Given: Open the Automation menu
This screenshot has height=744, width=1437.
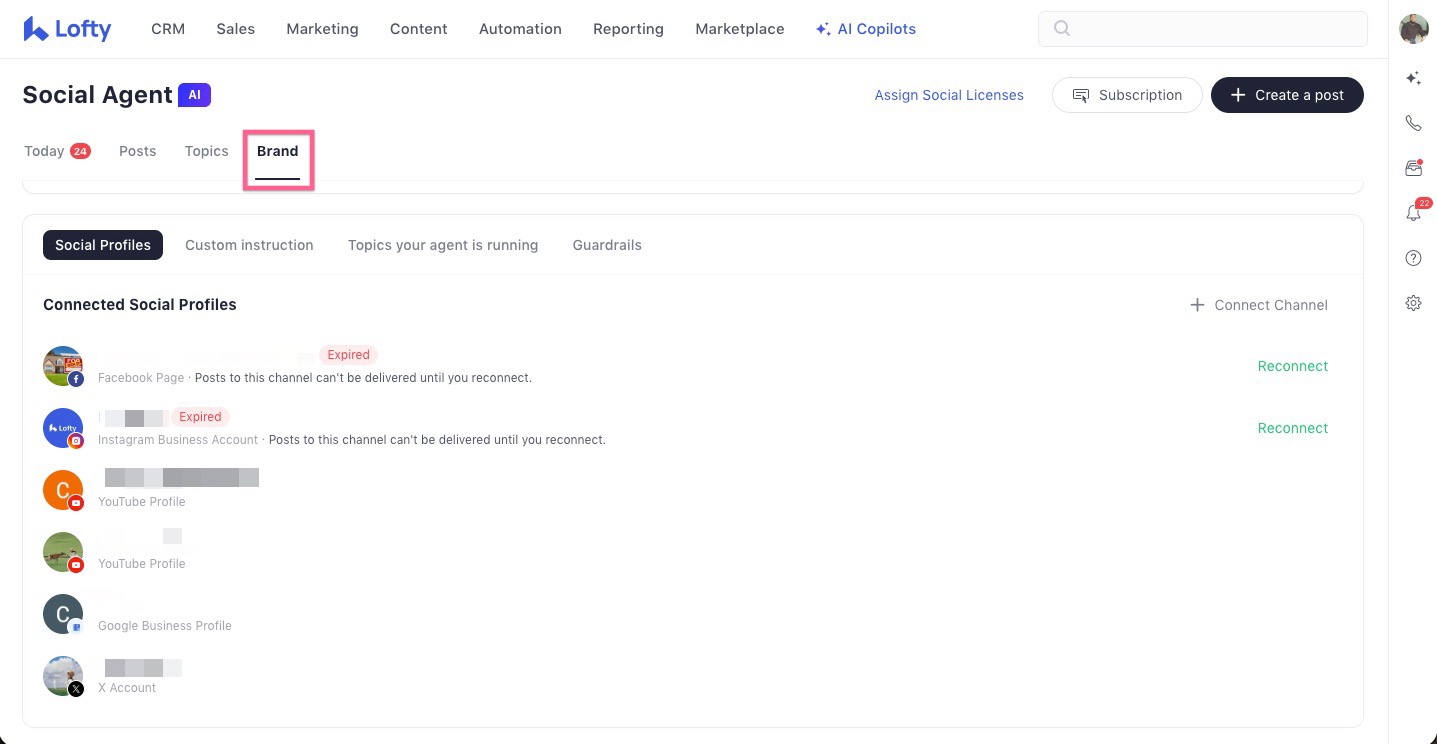Looking at the screenshot, I should pyautogui.click(x=520, y=29).
